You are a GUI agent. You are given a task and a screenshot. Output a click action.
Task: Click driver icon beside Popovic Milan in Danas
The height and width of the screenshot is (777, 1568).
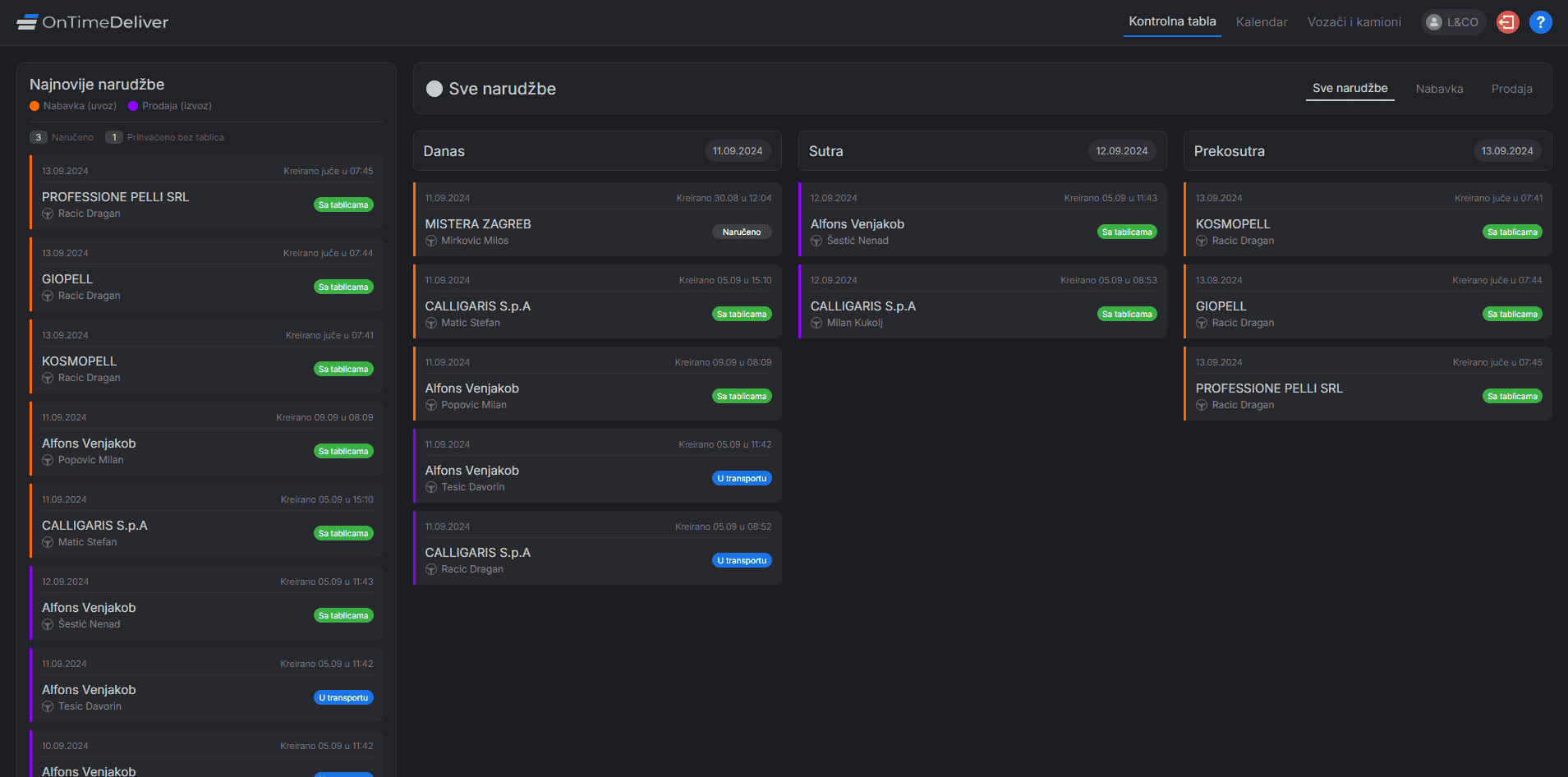[x=431, y=405]
